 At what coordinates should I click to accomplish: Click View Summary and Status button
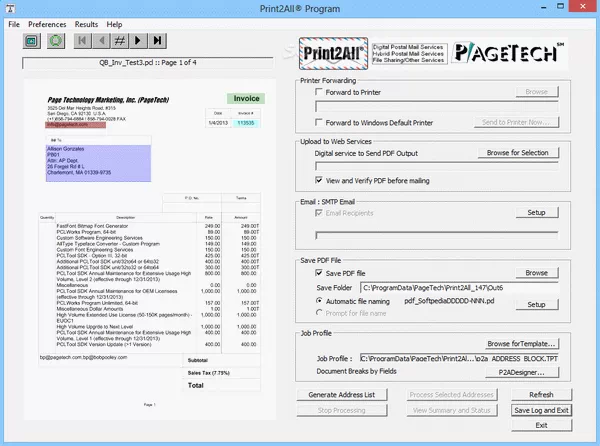452,410
